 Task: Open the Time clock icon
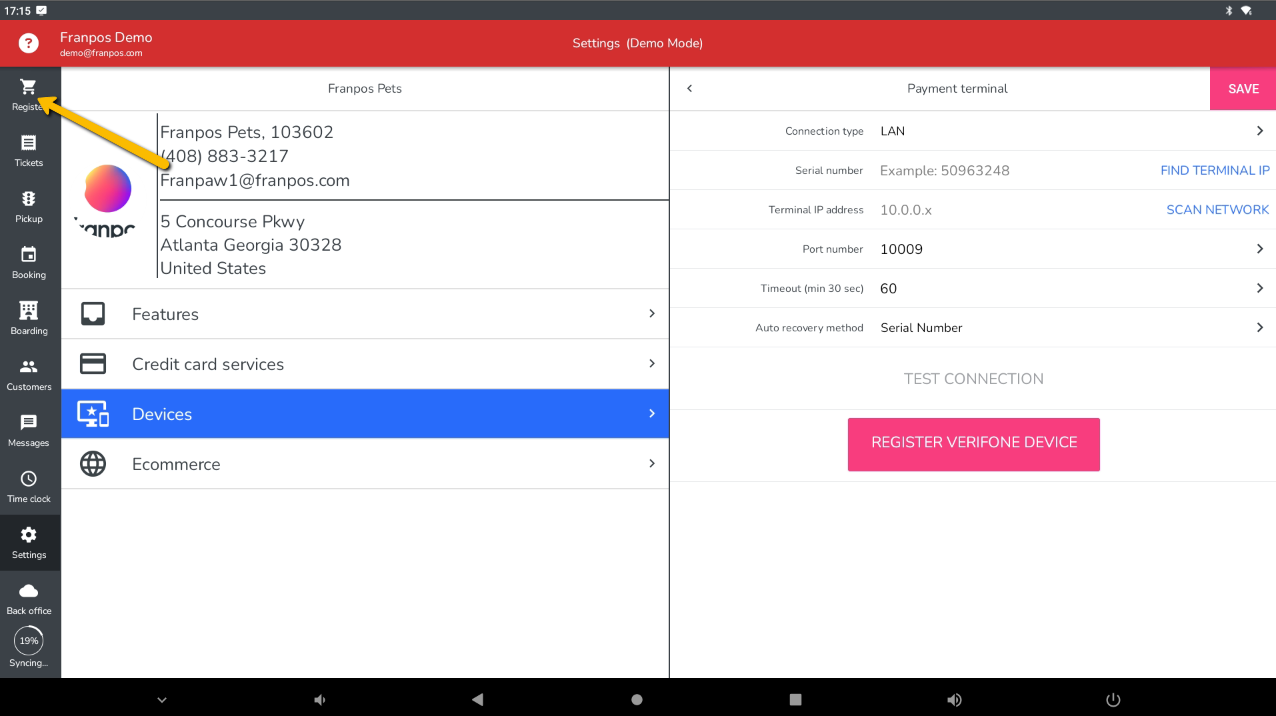coord(28,480)
